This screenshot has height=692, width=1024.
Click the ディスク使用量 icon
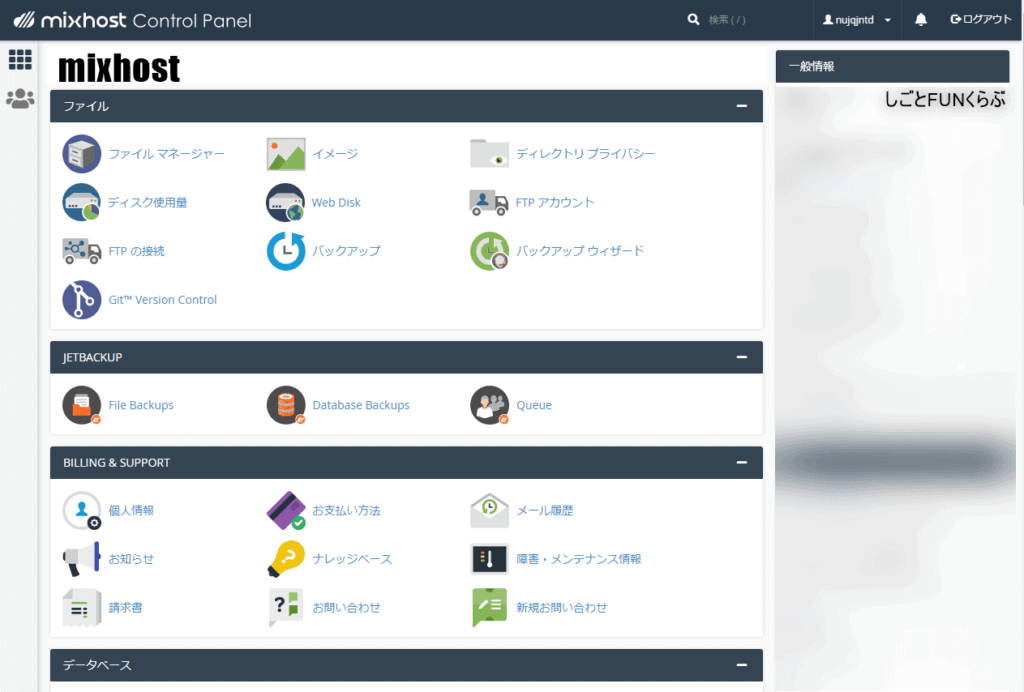click(x=82, y=202)
